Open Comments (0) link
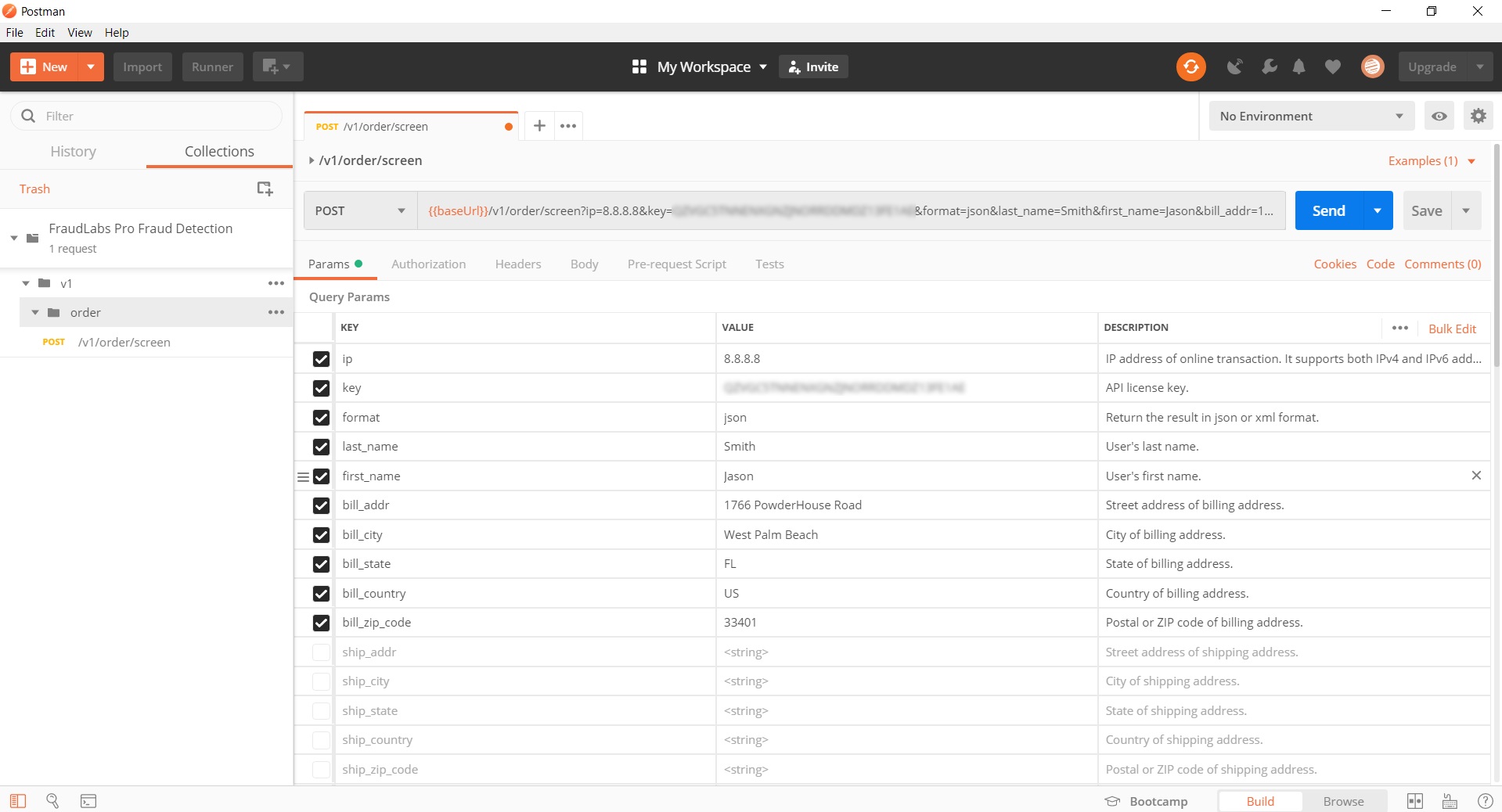The image size is (1502, 812). (1443, 264)
